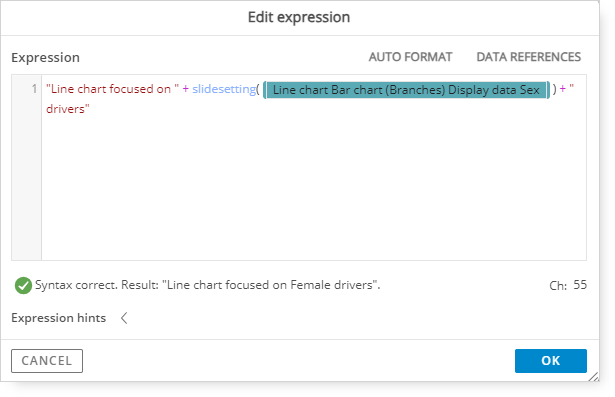Click the Edit expression dialog title
Viewport: 615px width, 397px height.
pyautogui.click(x=299, y=17)
